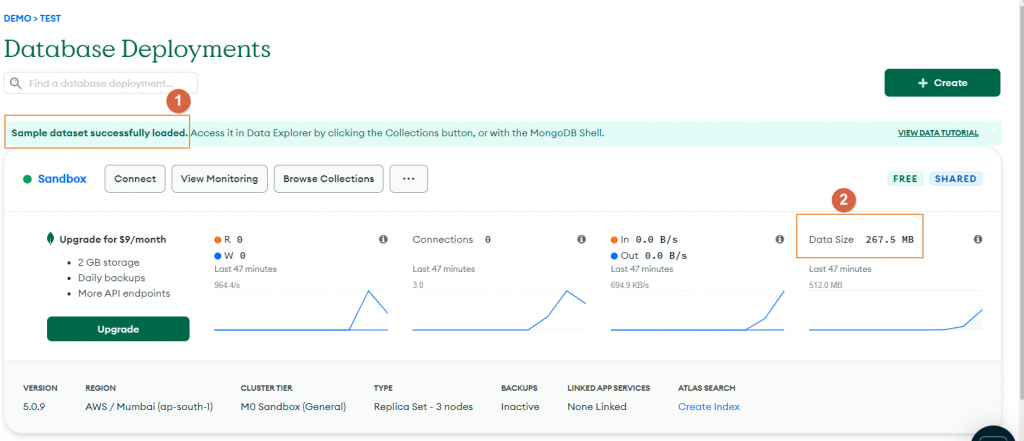Click the Out 0.0 B/s legend

coord(648,255)
